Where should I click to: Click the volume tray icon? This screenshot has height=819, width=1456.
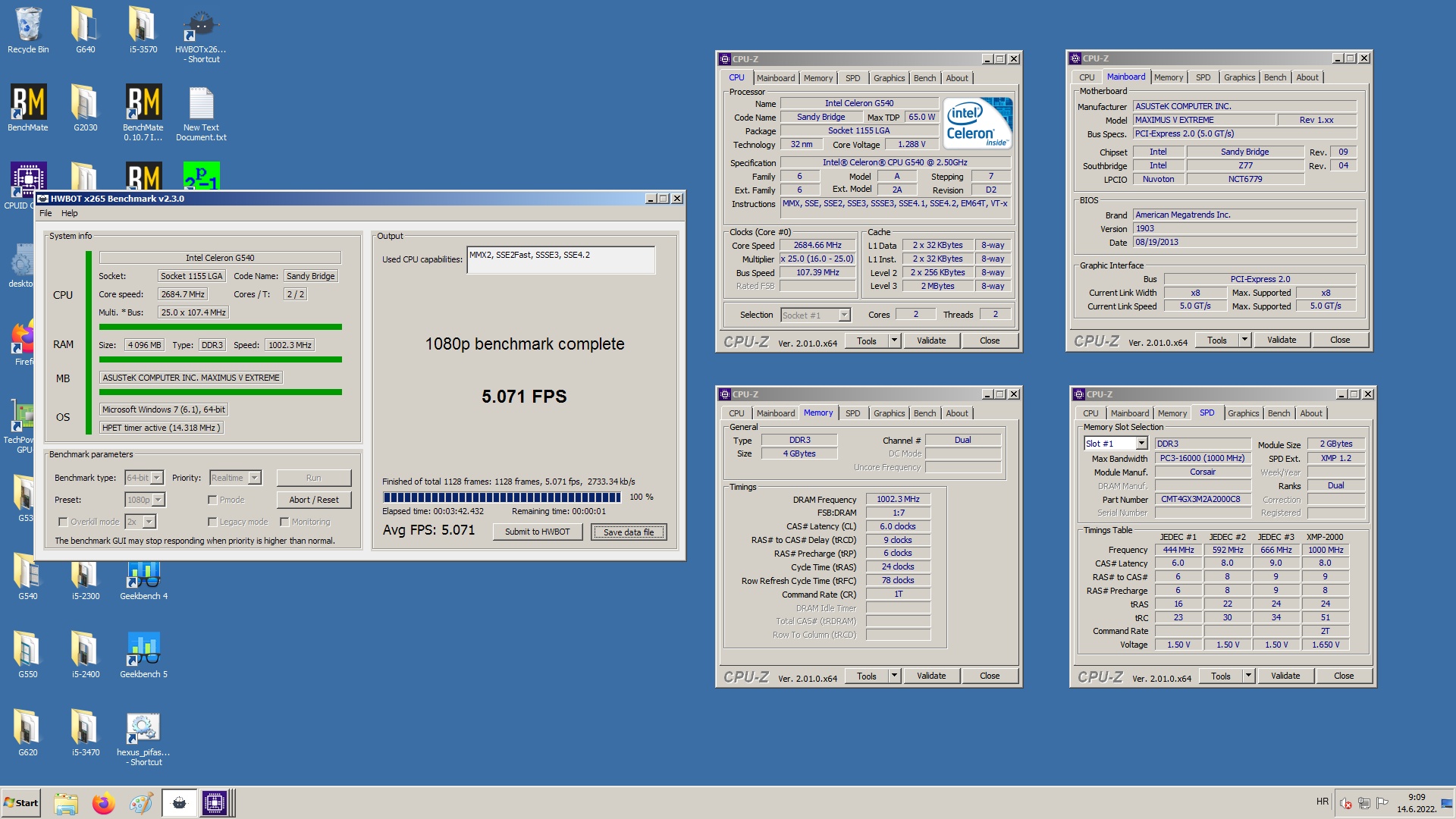(1346, 804)
